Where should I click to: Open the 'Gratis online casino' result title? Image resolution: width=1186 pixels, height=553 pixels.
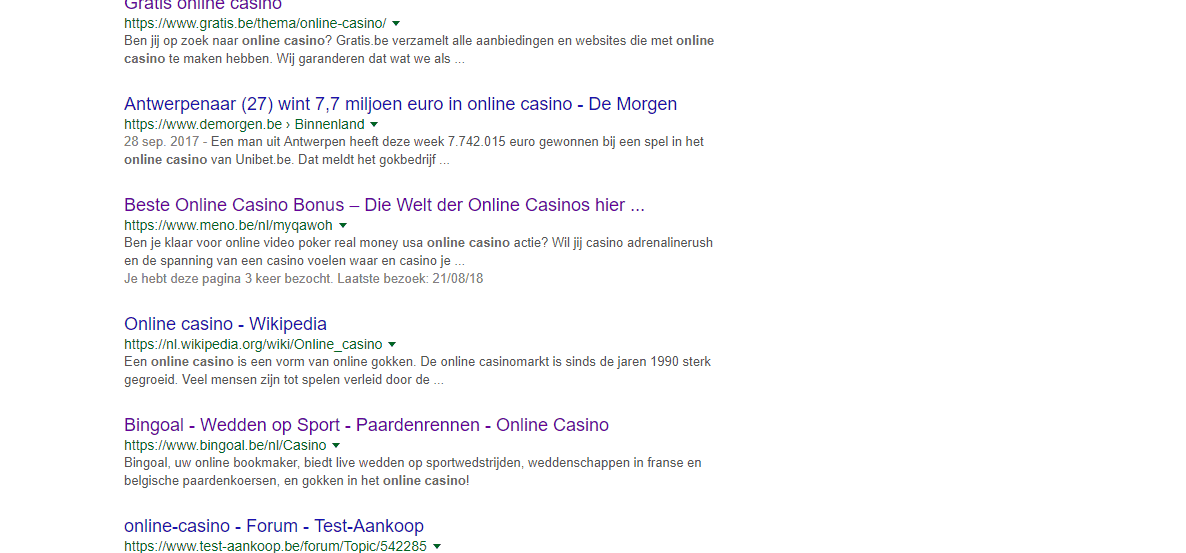tap(203, 5)
